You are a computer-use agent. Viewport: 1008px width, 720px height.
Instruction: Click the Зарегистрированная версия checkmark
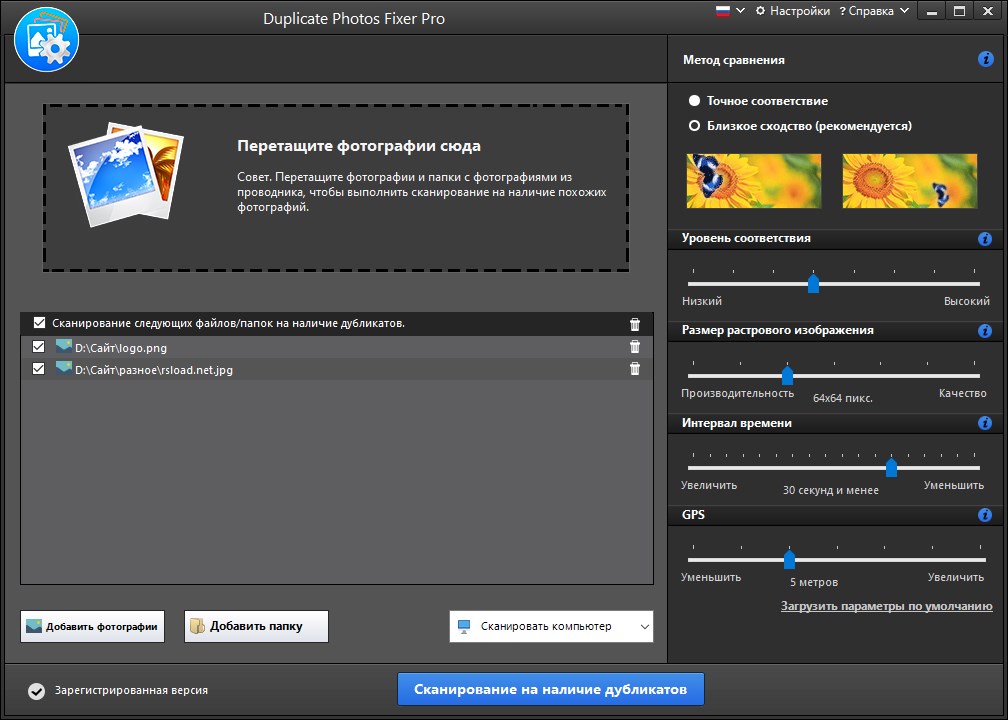click(x=38, y=689)
